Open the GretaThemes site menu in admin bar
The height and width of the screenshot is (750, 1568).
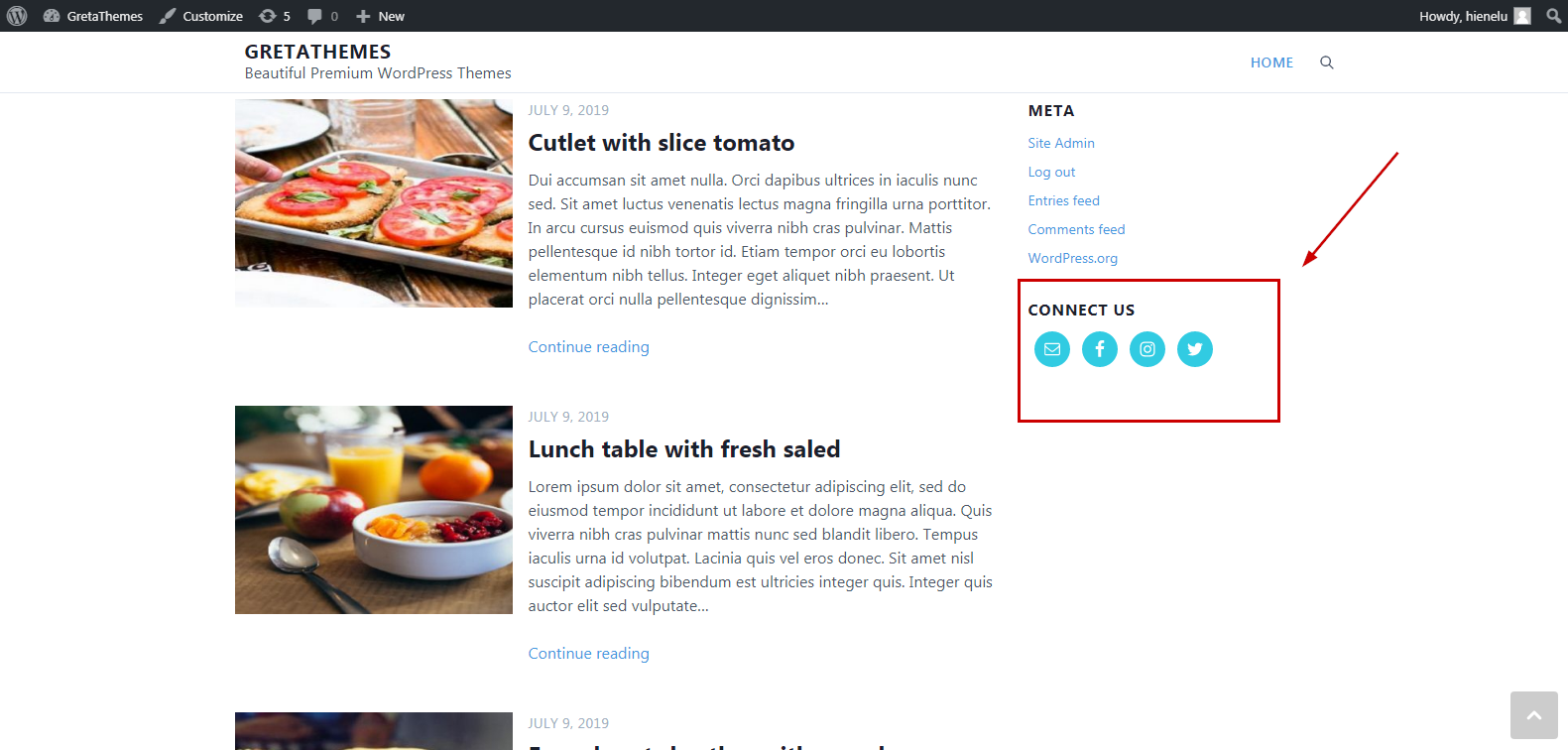coord(92,15)
